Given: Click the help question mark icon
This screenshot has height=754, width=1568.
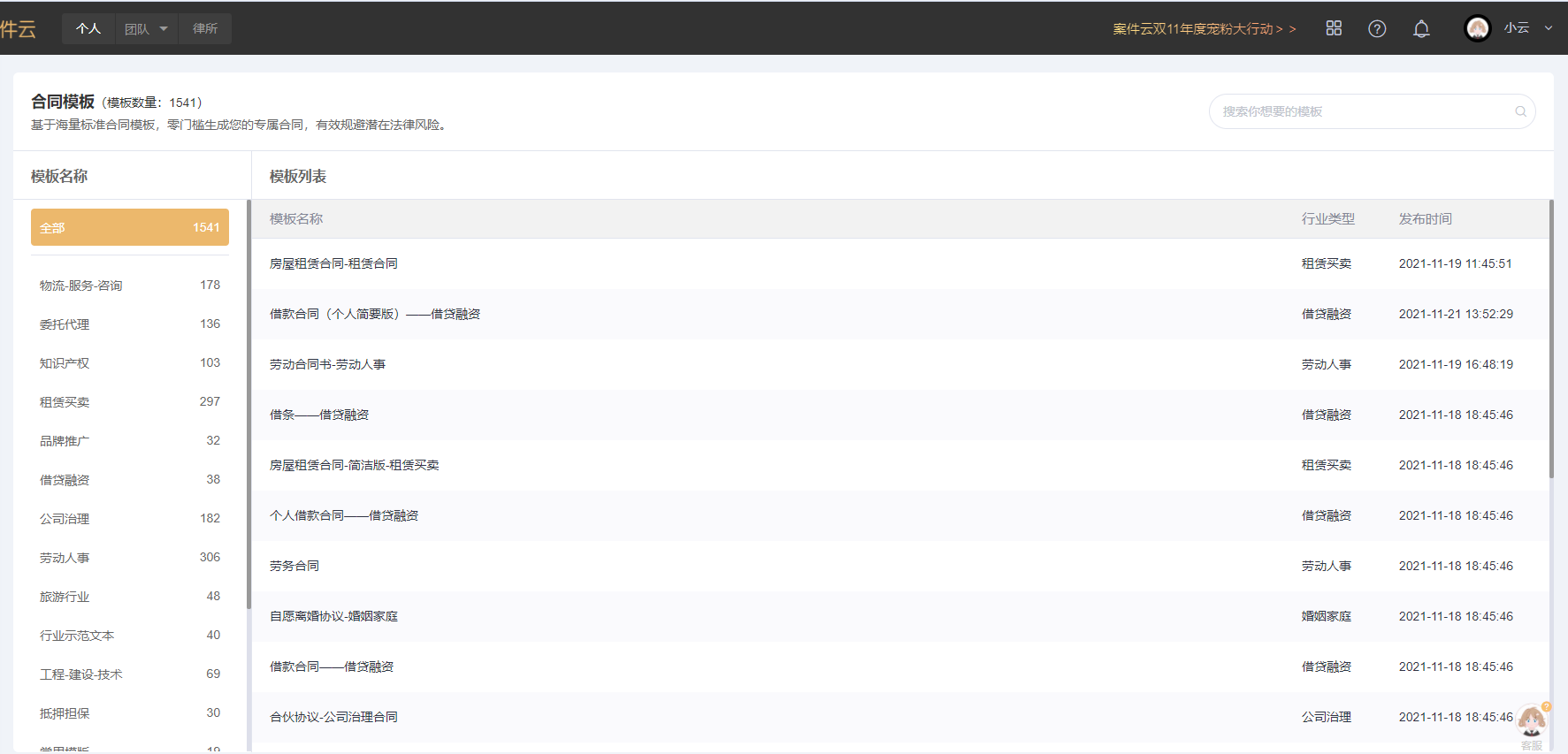Looking at the screenshot, I should [1377, 28].
